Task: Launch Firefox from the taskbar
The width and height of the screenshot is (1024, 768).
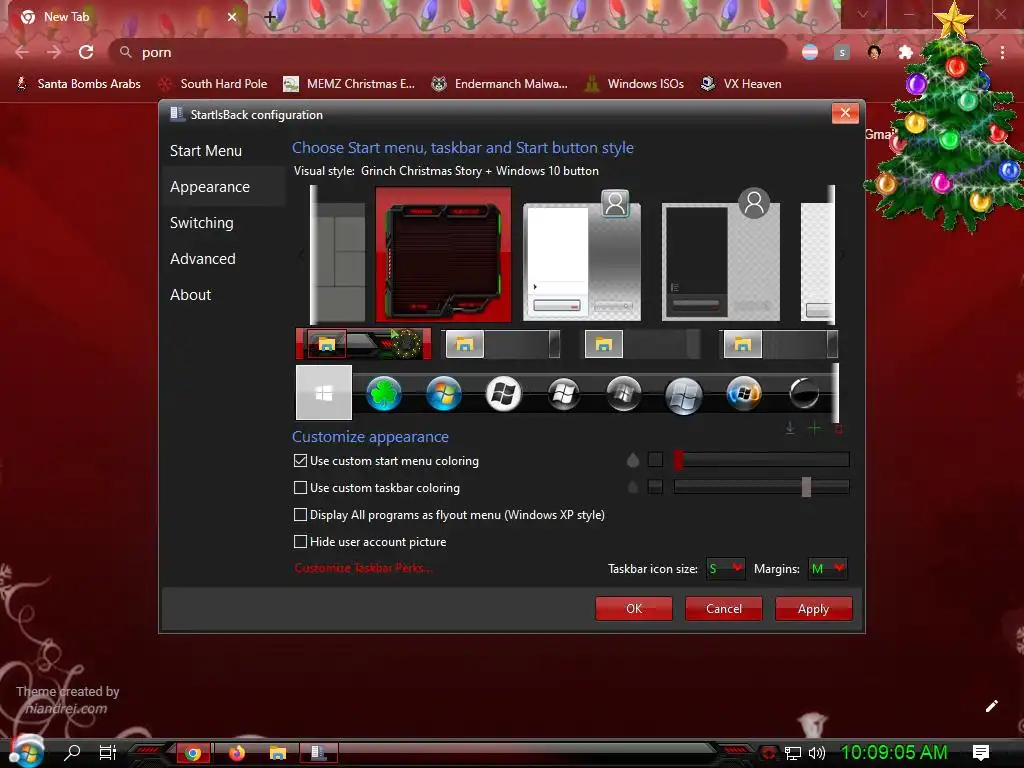Action: tap(236, 754)
